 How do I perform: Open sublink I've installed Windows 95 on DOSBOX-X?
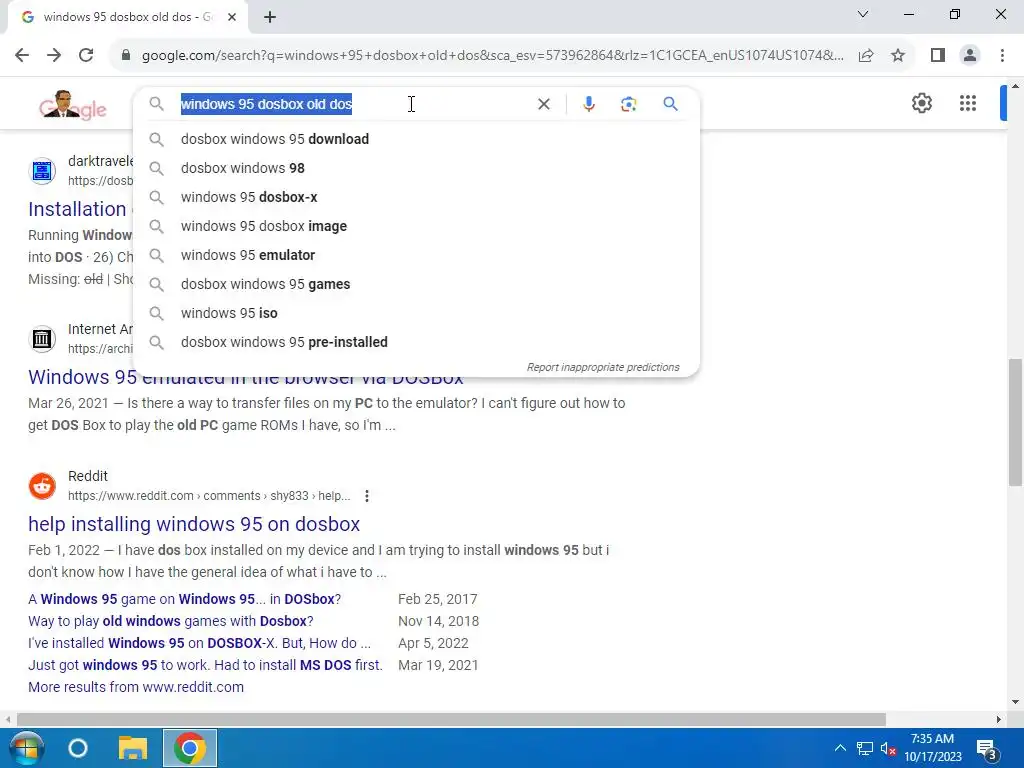click(x=199, y=643)
